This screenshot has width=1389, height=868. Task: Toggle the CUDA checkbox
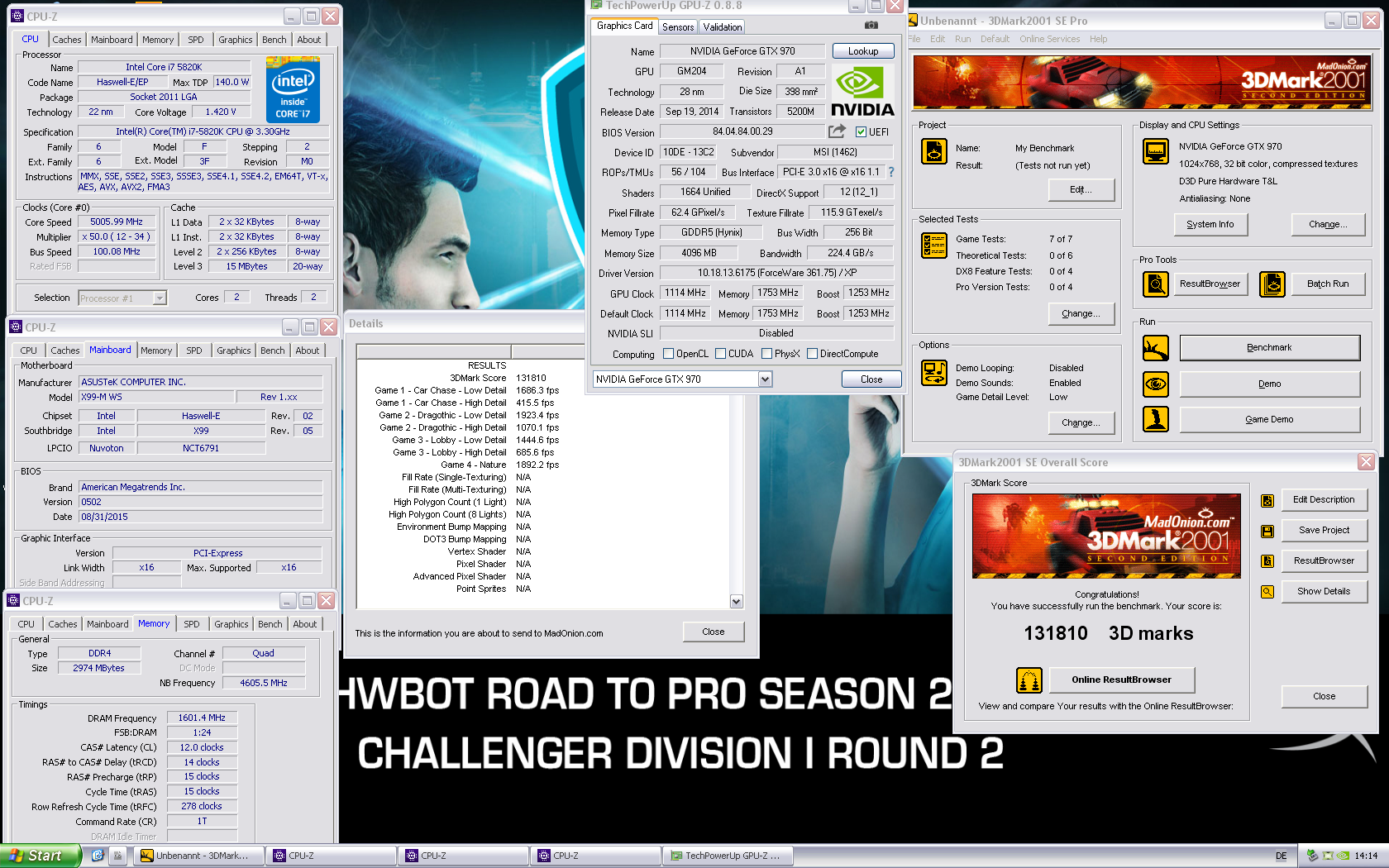(720, 354)
